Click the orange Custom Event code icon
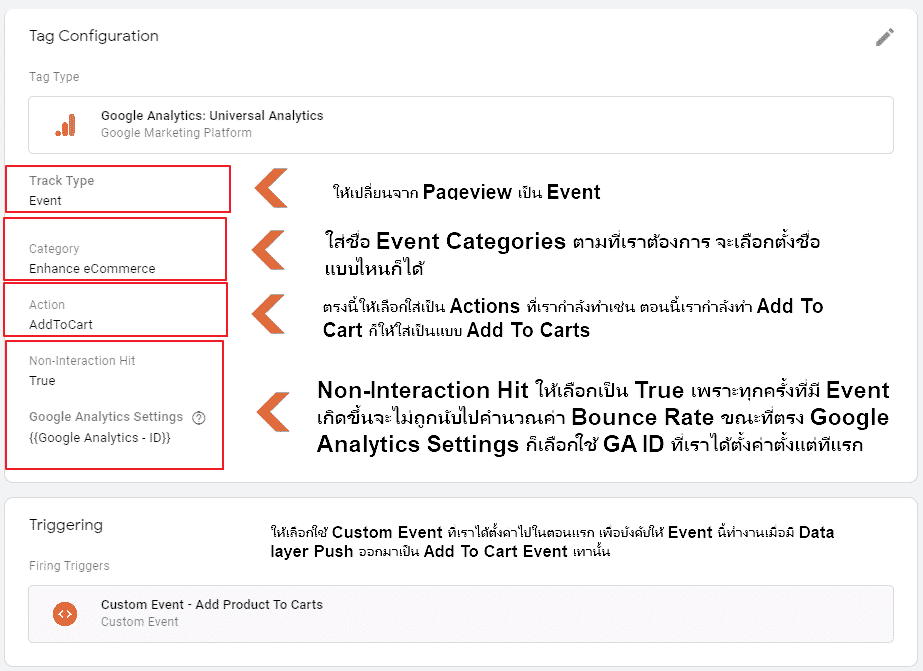 64,614
